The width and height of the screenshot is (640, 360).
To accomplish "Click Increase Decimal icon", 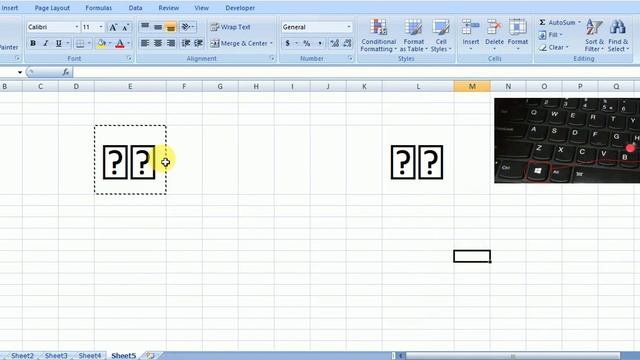I will (334, 43).
